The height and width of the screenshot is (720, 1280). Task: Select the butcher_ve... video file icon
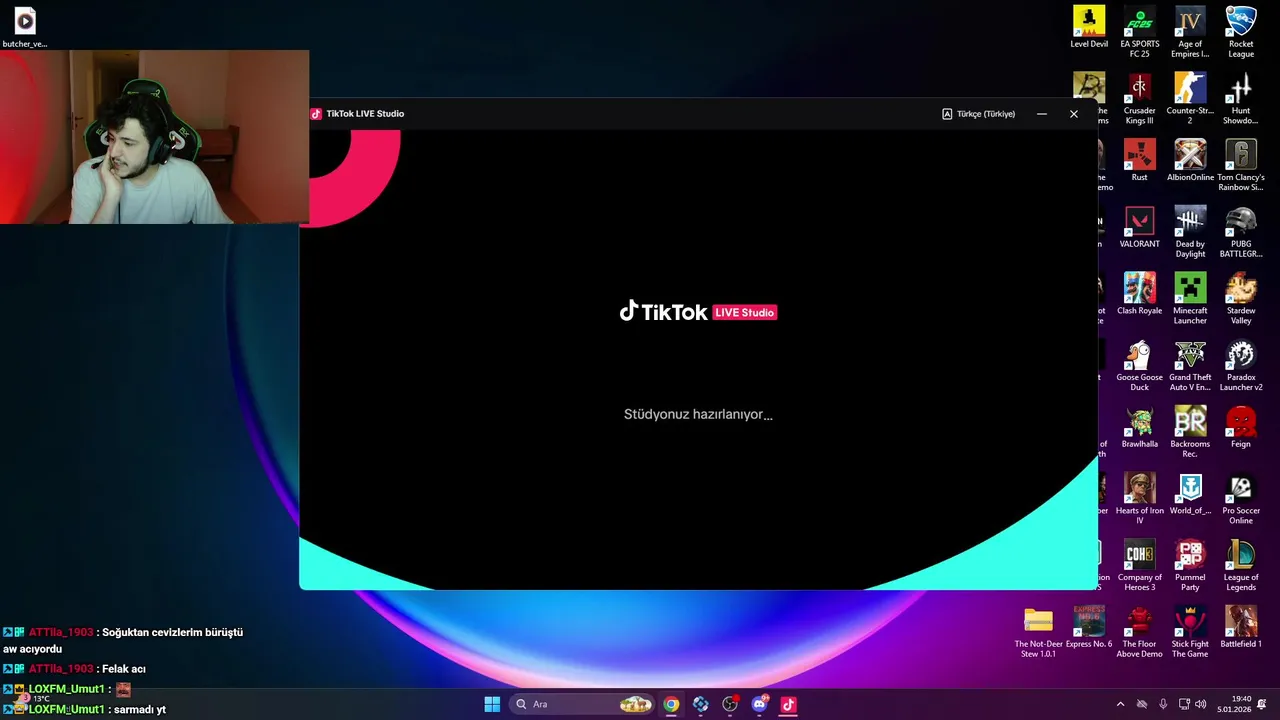click(x=25, y=27)
